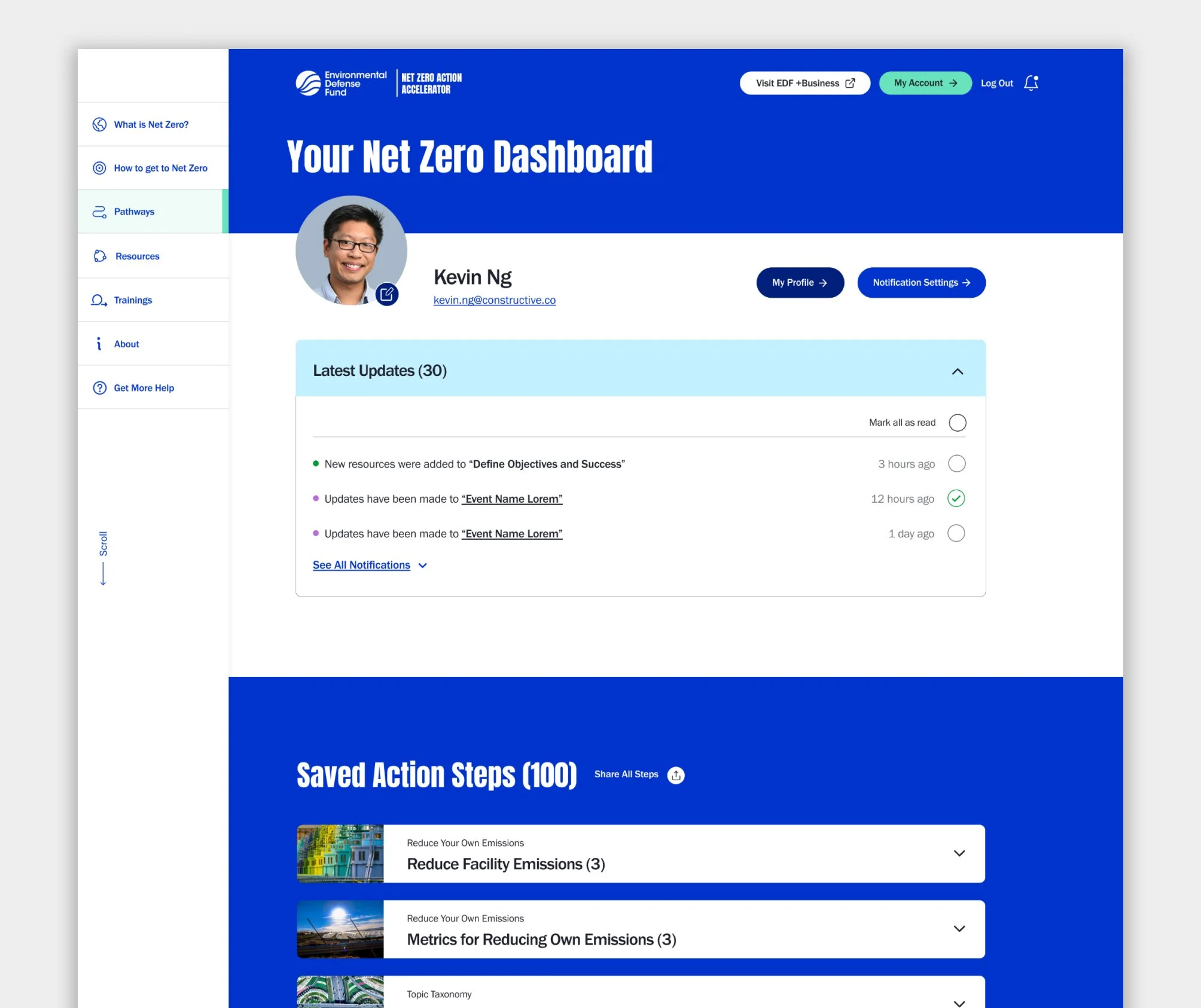Click the edit profile photo icon
1201x1008 pixels.
(x=387, y=294)
